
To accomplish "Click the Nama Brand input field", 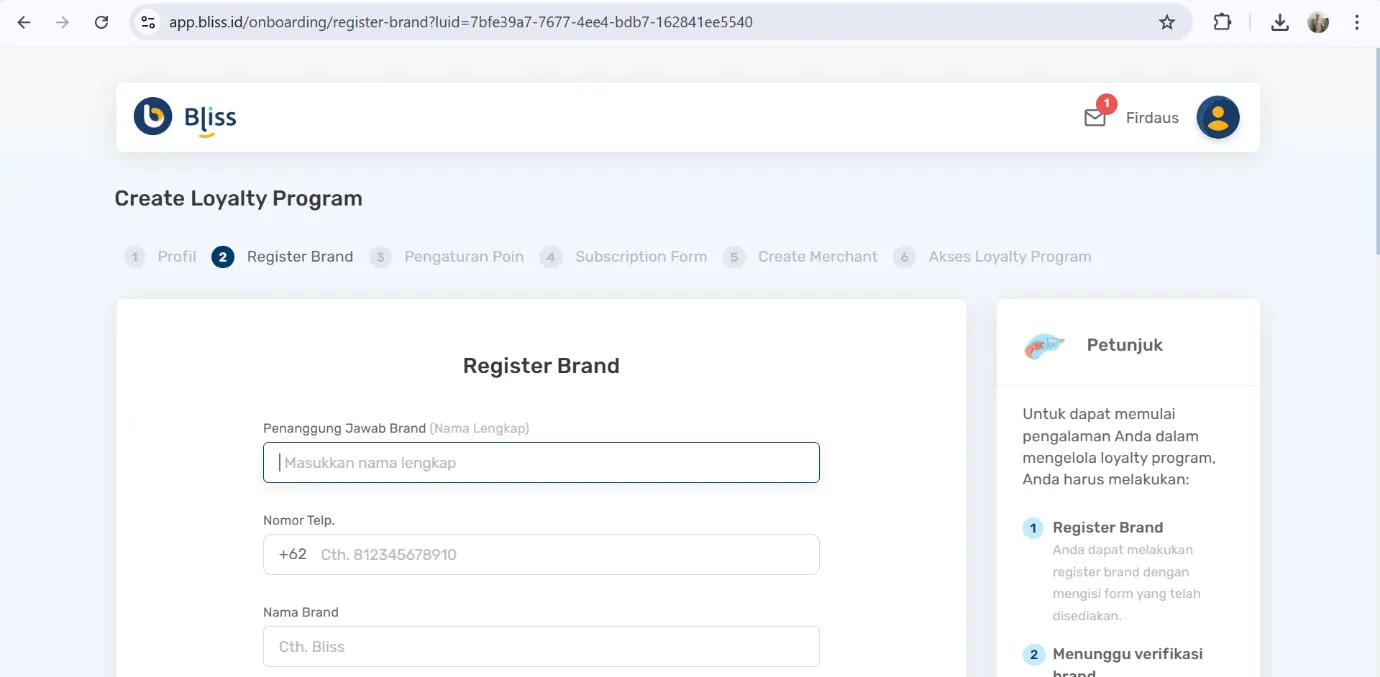I will coord(541,646).
